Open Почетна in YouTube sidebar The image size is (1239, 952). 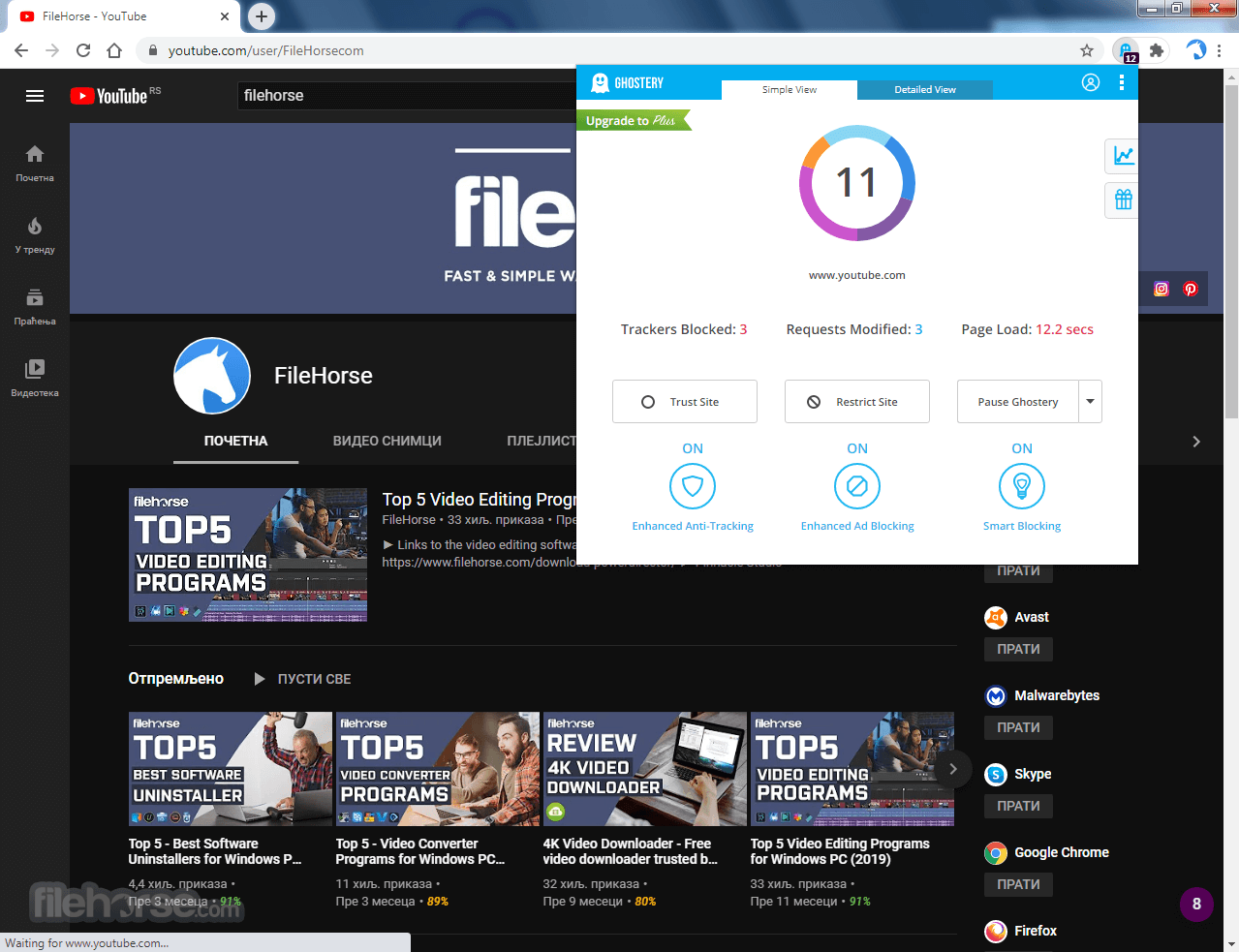tap(35, 163)
